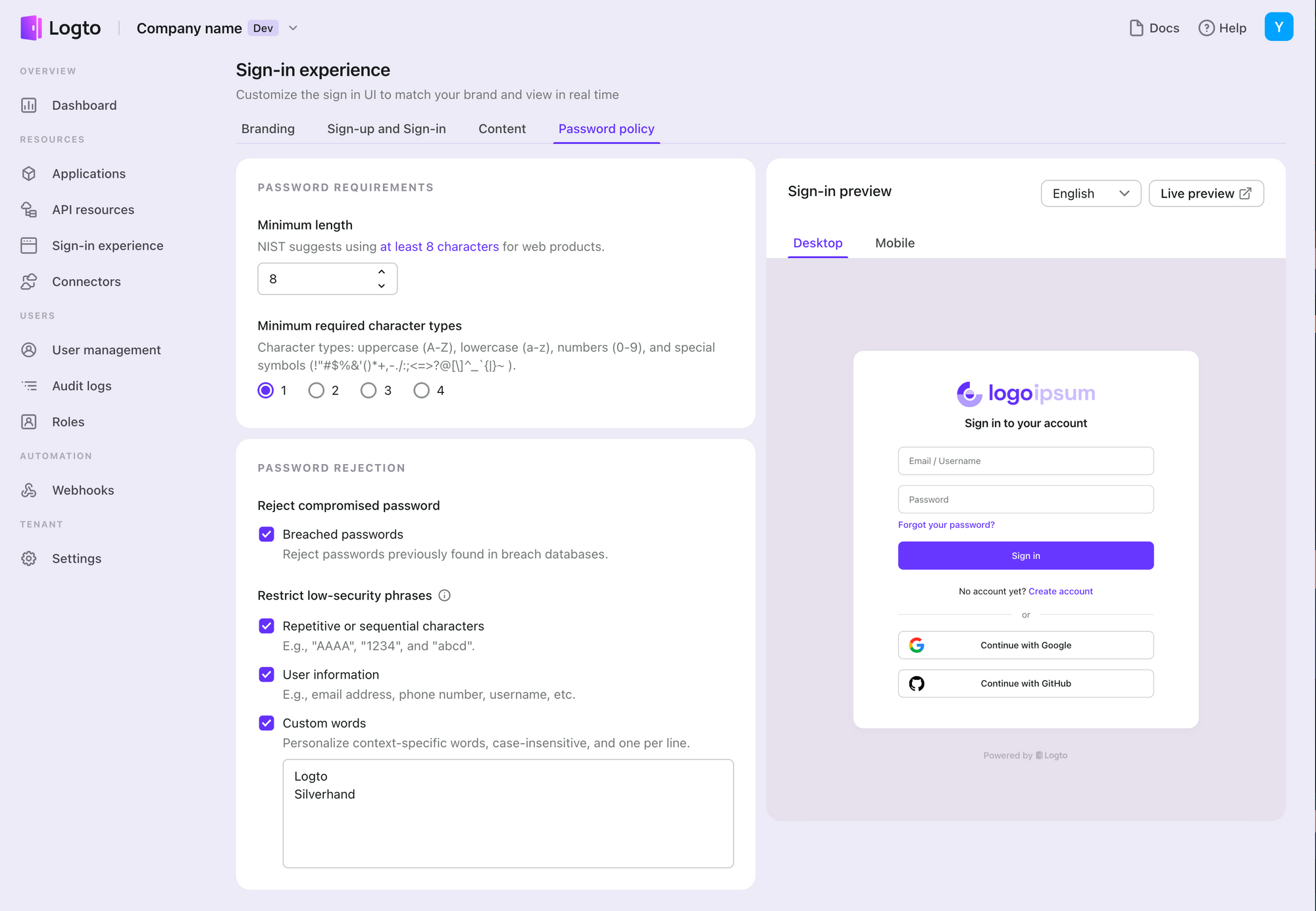Toggle the Custom words checkbox

click(266, 723)
